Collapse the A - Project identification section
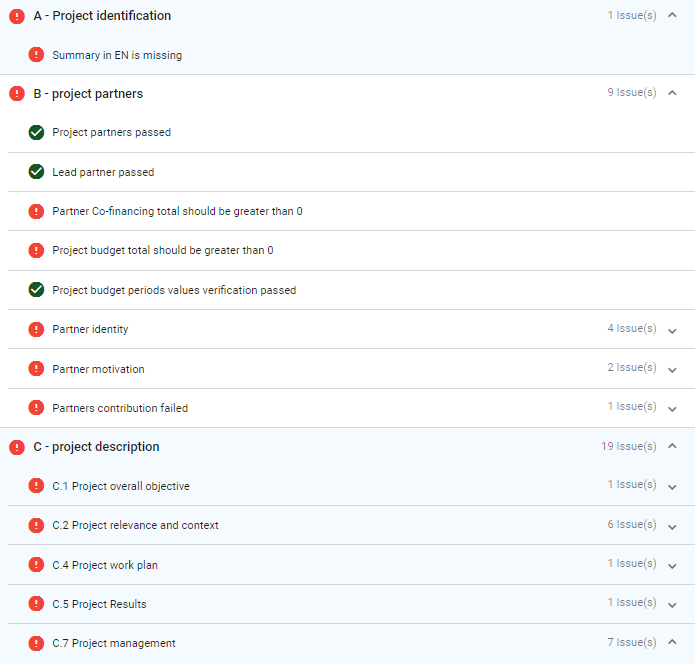Image resolution: width=696 pixels, height=664 pixels. click(672, 16)
